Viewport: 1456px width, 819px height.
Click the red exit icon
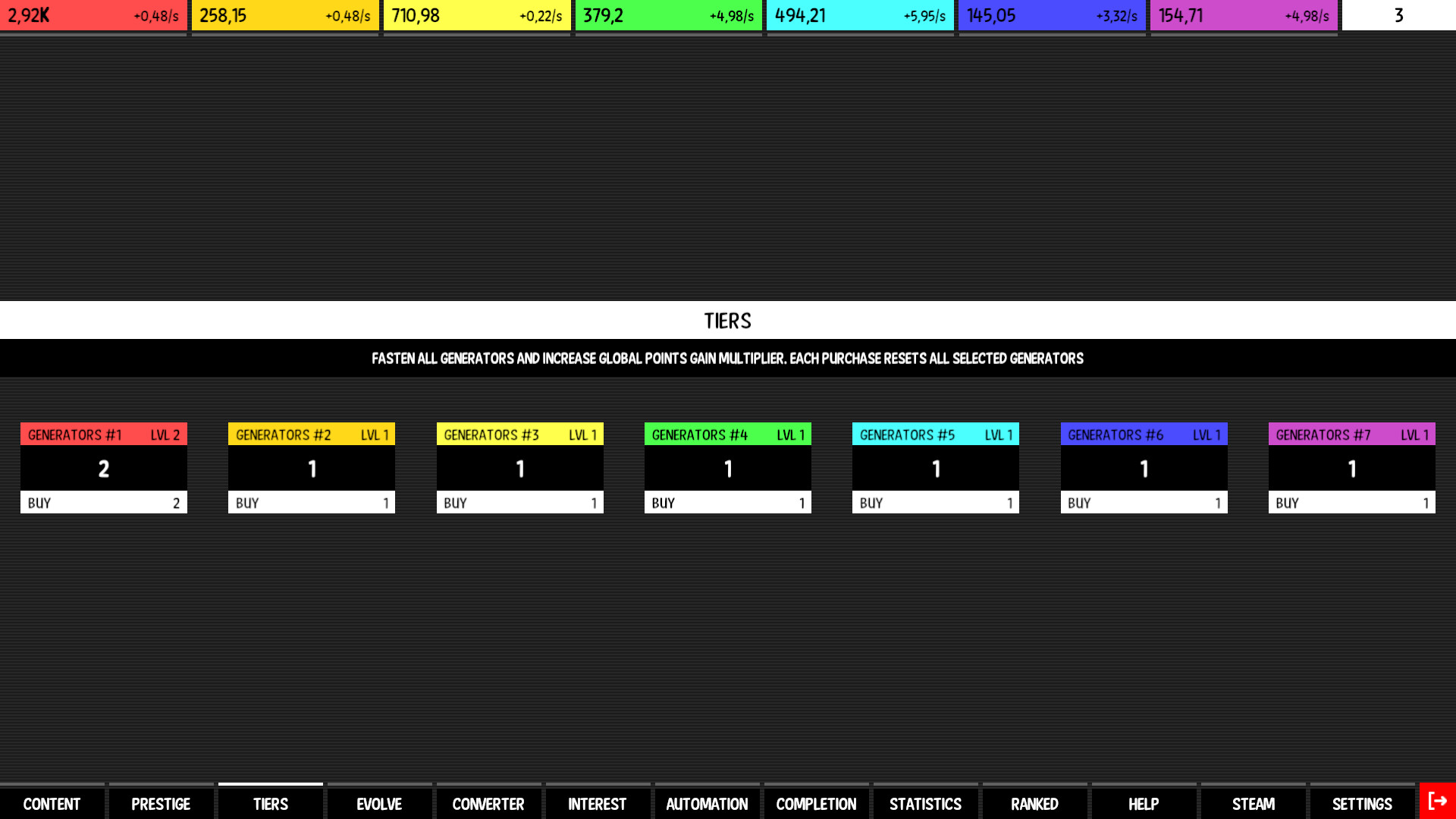[x=1437, y=802]
